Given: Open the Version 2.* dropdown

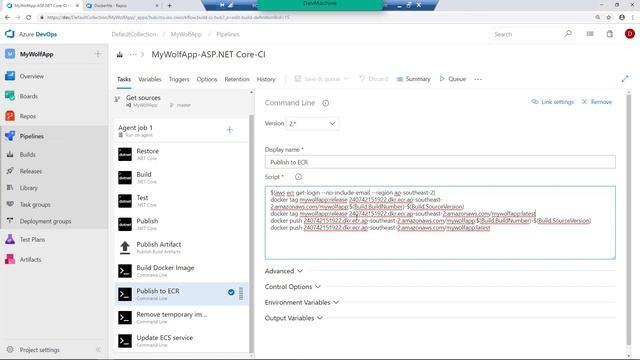Looking at the screenshot, I should click(312, 124).
